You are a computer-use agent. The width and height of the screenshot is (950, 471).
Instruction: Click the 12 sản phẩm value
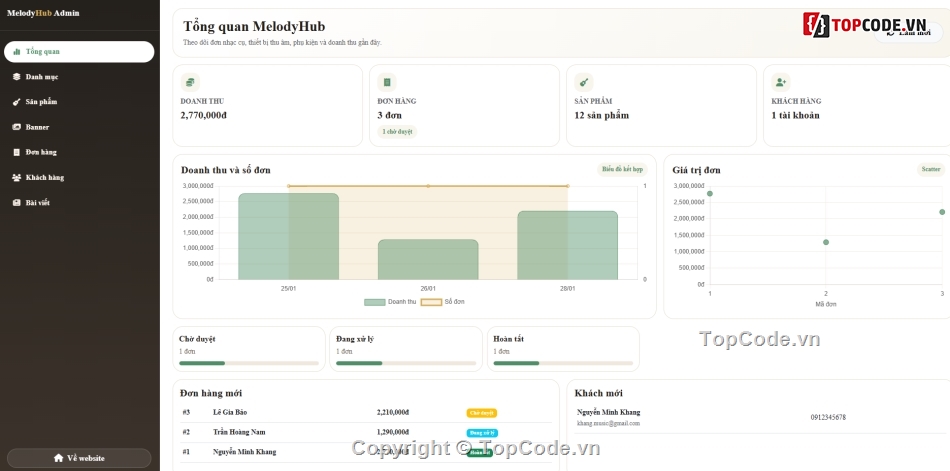point(602,115)
